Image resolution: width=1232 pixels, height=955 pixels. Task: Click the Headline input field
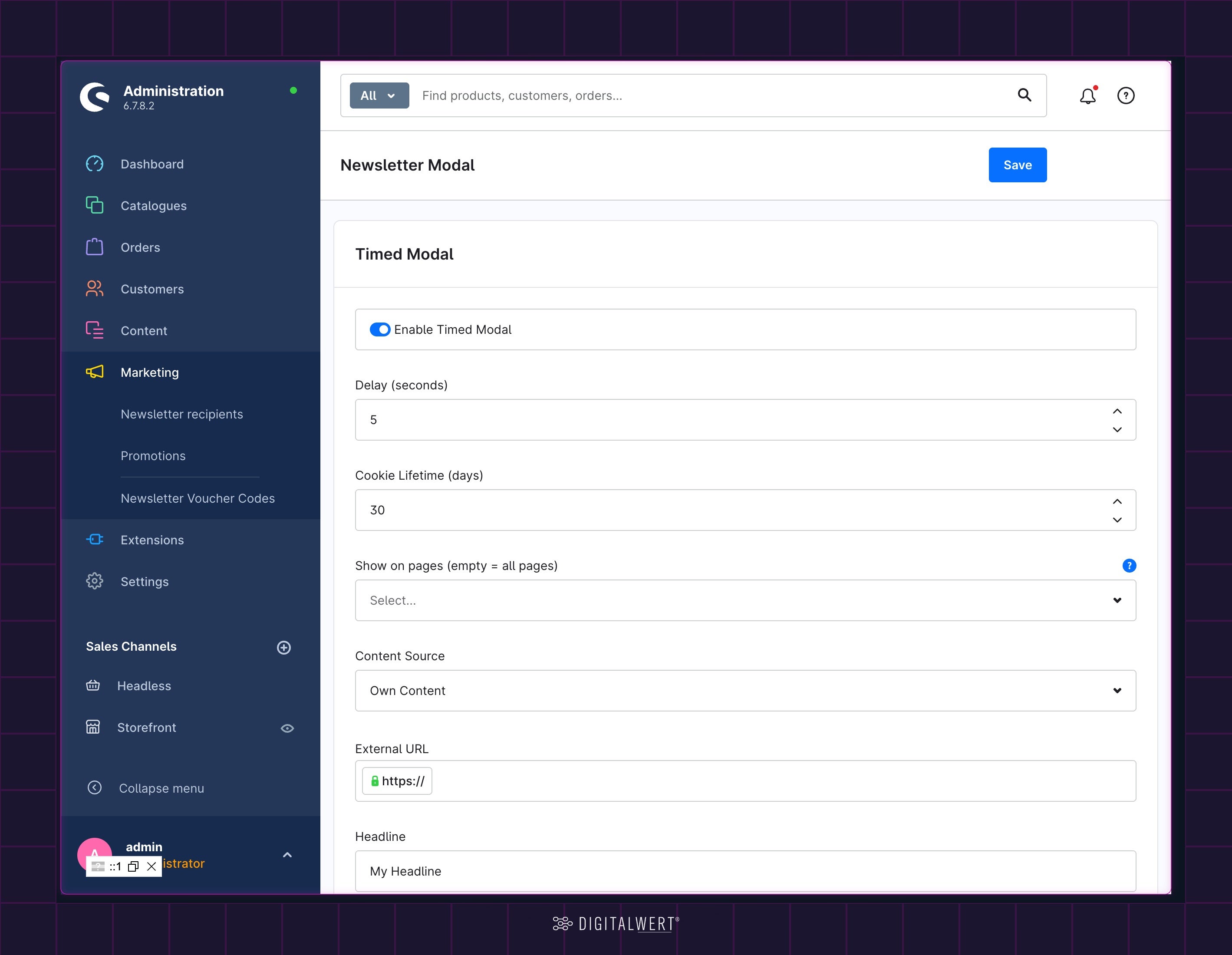(x=745, y=871)
